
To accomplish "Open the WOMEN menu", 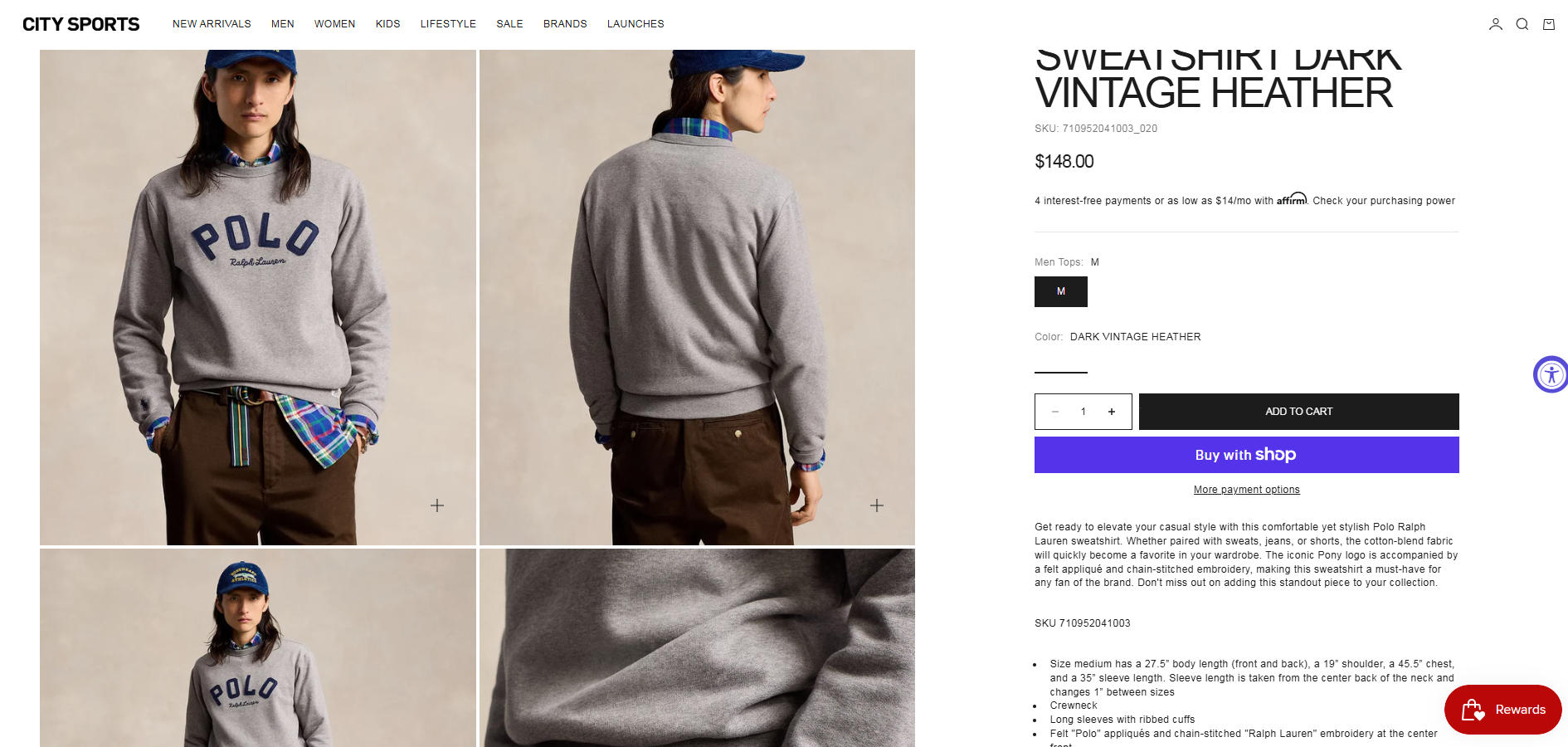I will [x=334, y=24].
